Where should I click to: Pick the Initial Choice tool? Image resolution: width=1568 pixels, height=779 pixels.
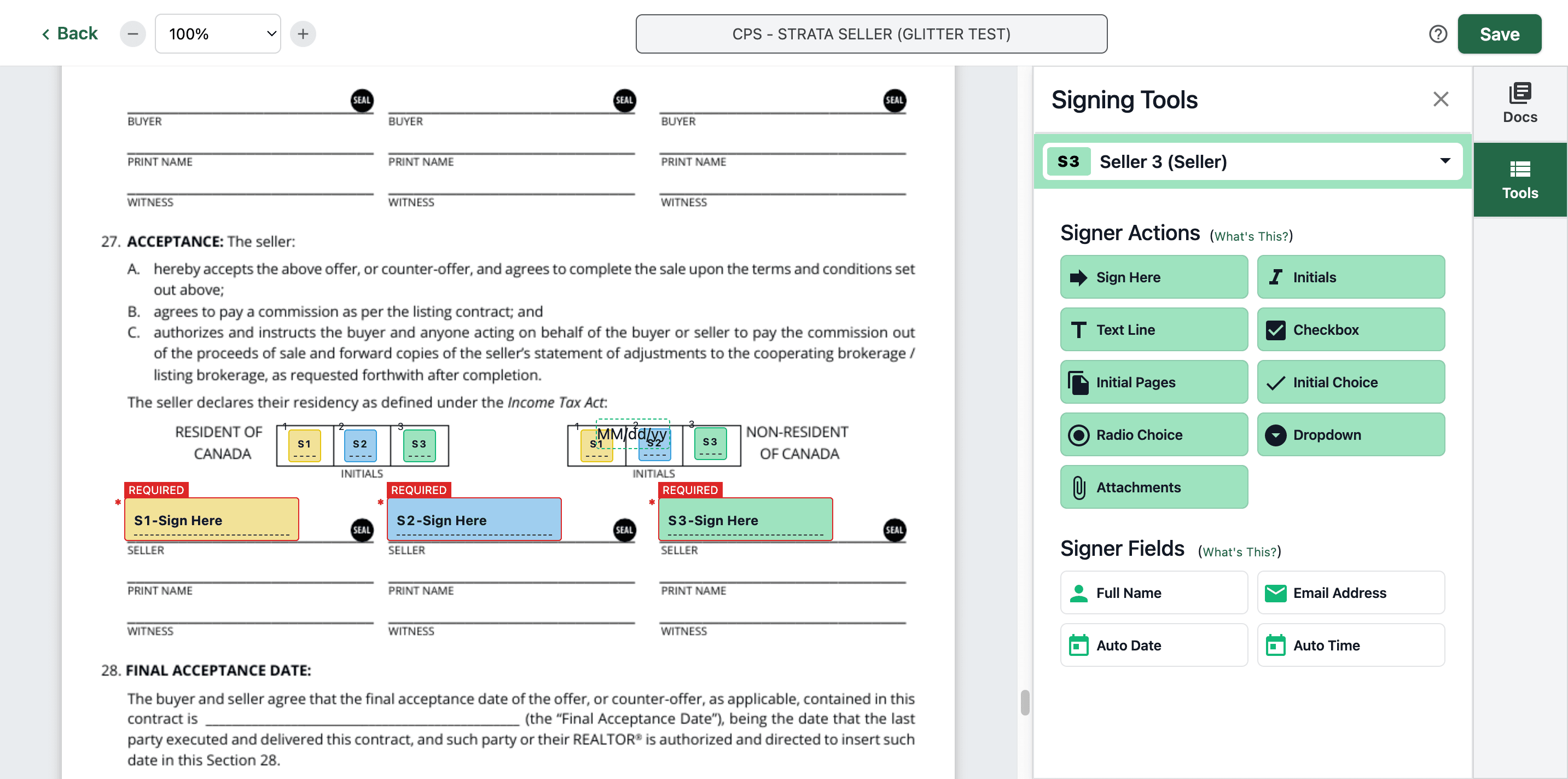pos(1351,382)
